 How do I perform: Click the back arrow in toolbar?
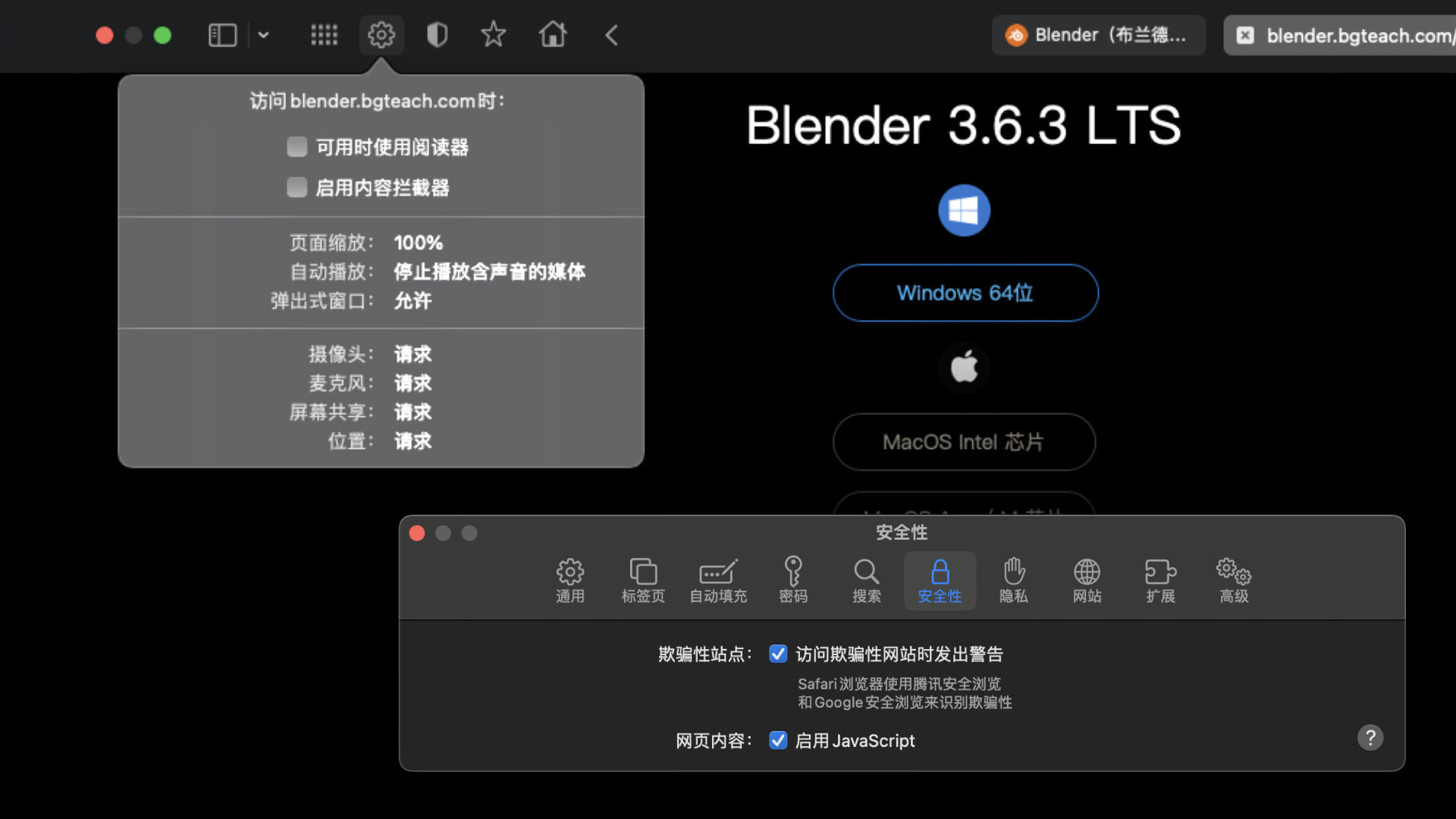coord(611,35)
